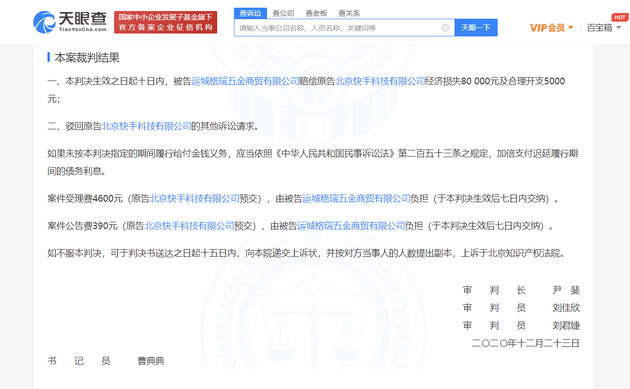The width and height of the screenshot is (630, 389).
Task: Click the HOT badge above 百宝箱
Action: [619, 17]
